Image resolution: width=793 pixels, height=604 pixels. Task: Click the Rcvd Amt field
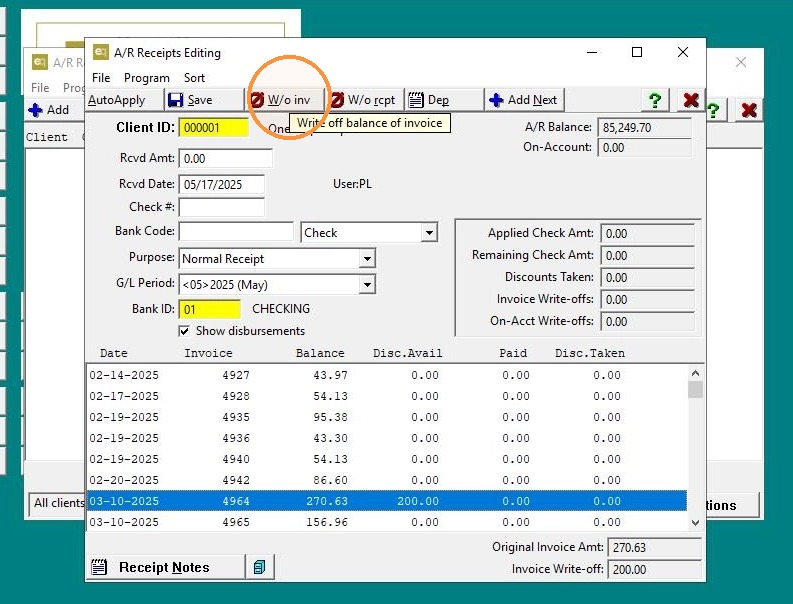point(226,158)
